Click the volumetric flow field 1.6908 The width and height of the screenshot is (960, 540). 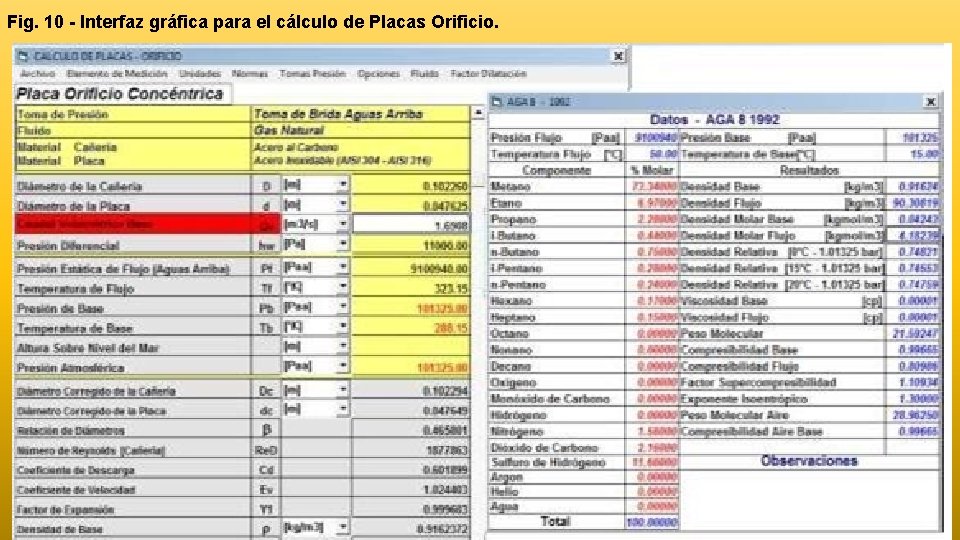tap(411, 225)
